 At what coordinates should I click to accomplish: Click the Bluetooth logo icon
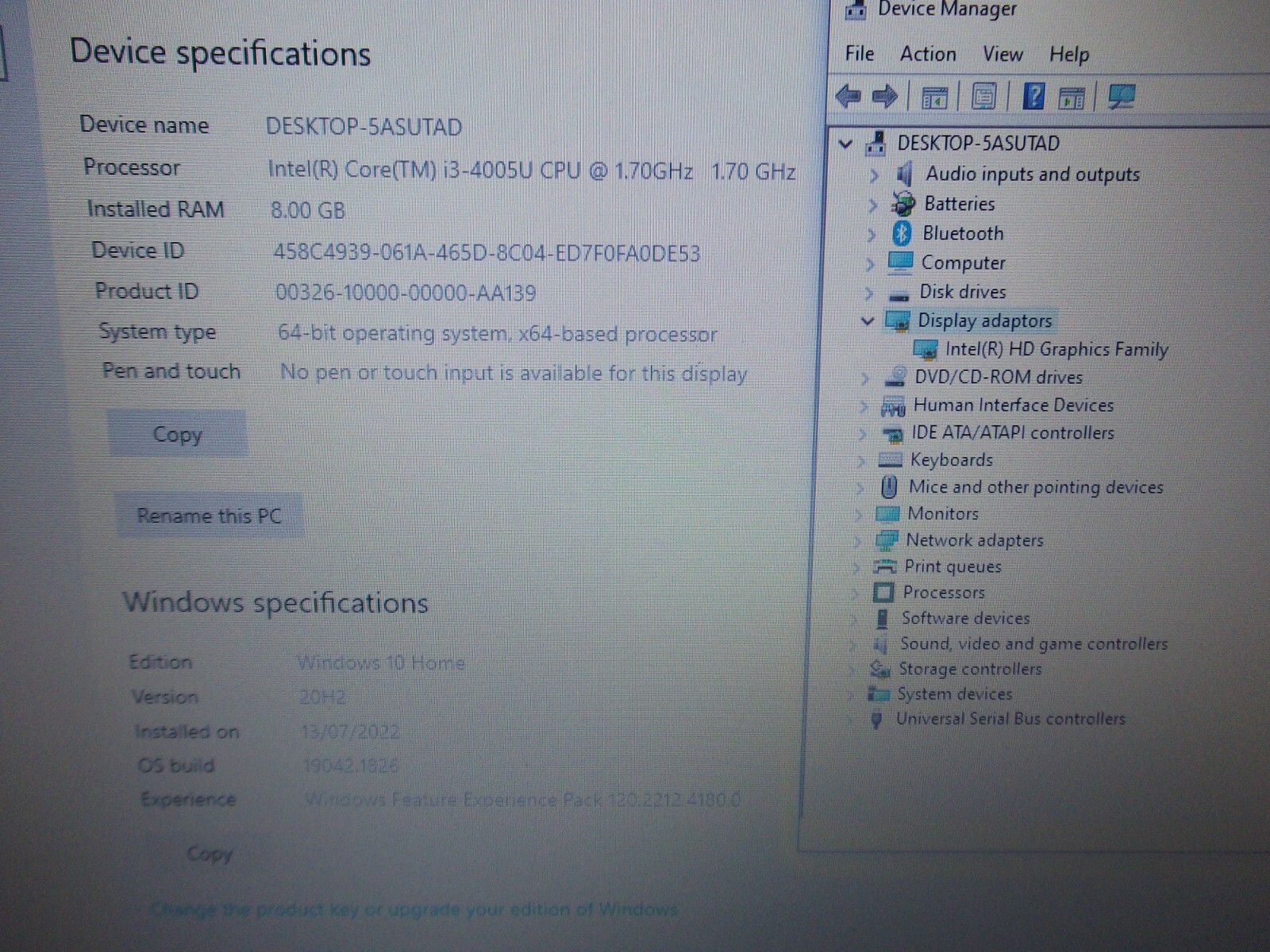pos(901,233)
